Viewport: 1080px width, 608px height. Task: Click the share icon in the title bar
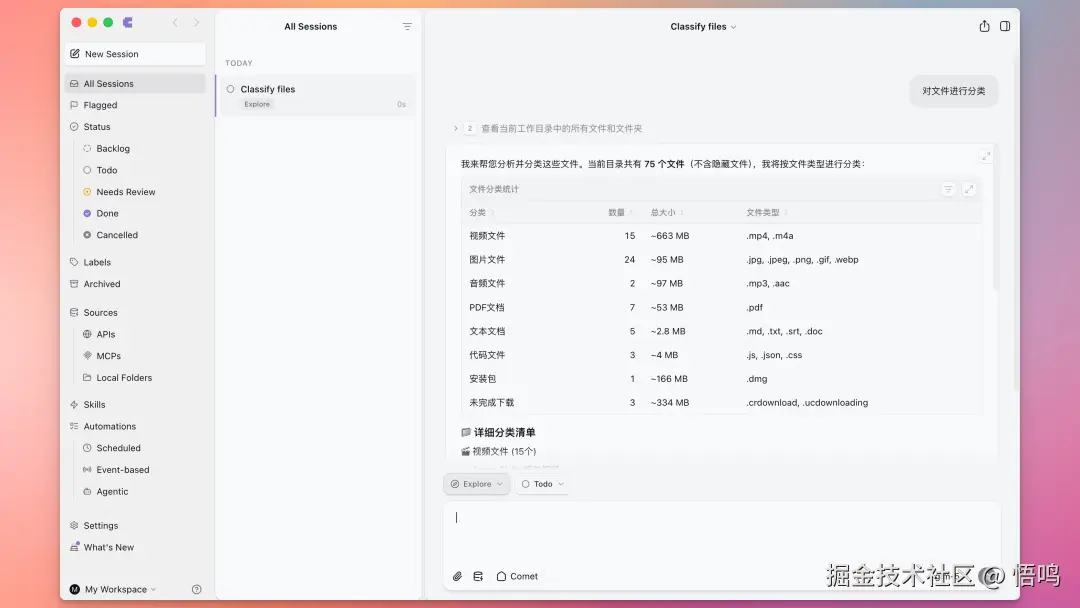click(984, 27)
